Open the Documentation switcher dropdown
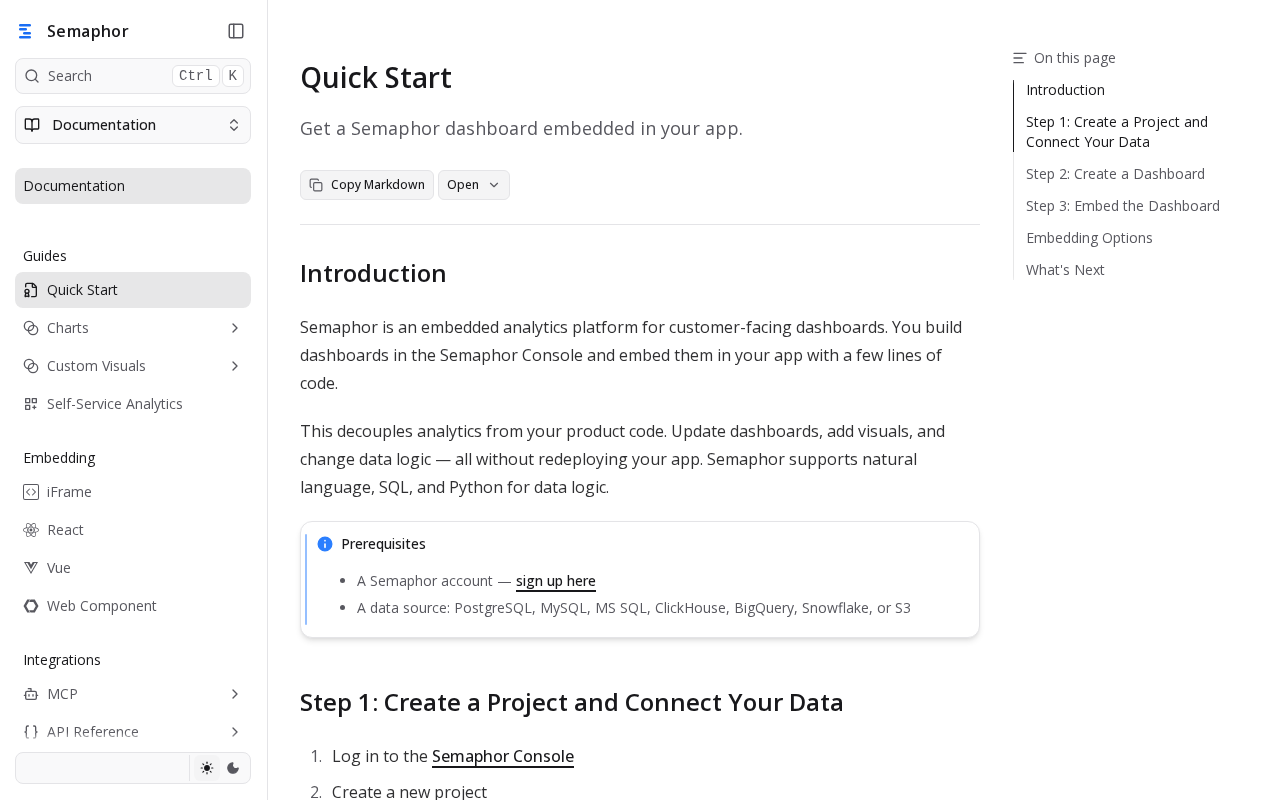 (133, 125)
